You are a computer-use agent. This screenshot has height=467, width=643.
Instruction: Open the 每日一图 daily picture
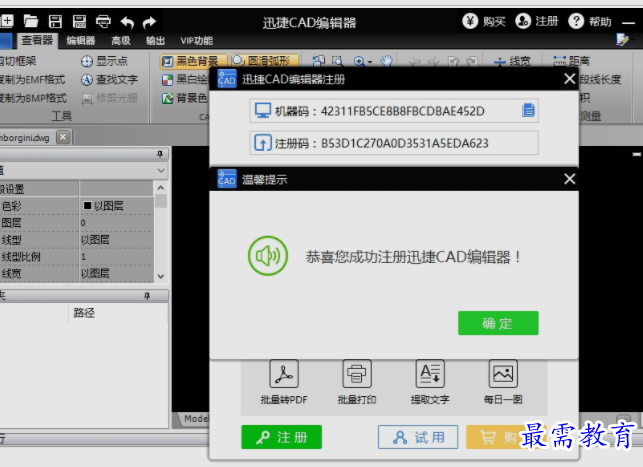[503, 382]
